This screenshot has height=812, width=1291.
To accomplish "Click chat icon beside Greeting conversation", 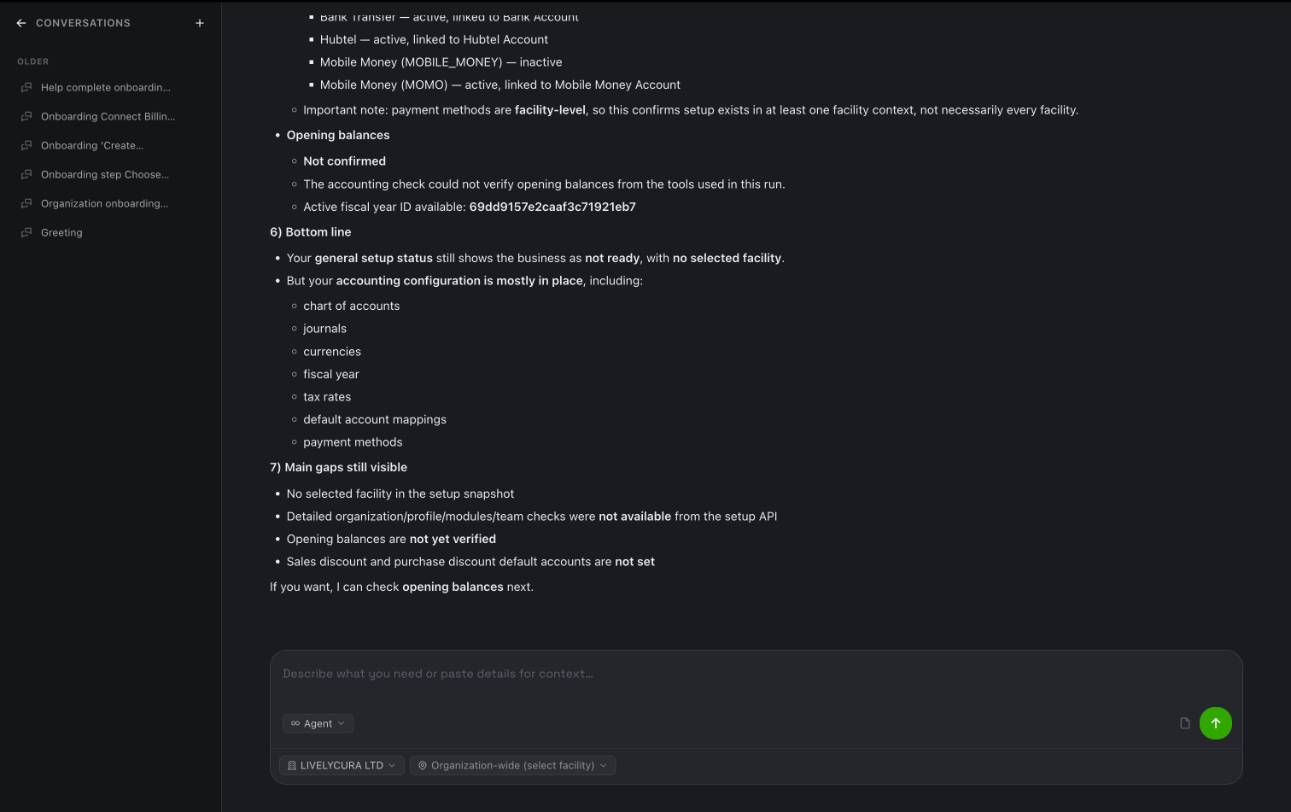I will coord(27,232).
